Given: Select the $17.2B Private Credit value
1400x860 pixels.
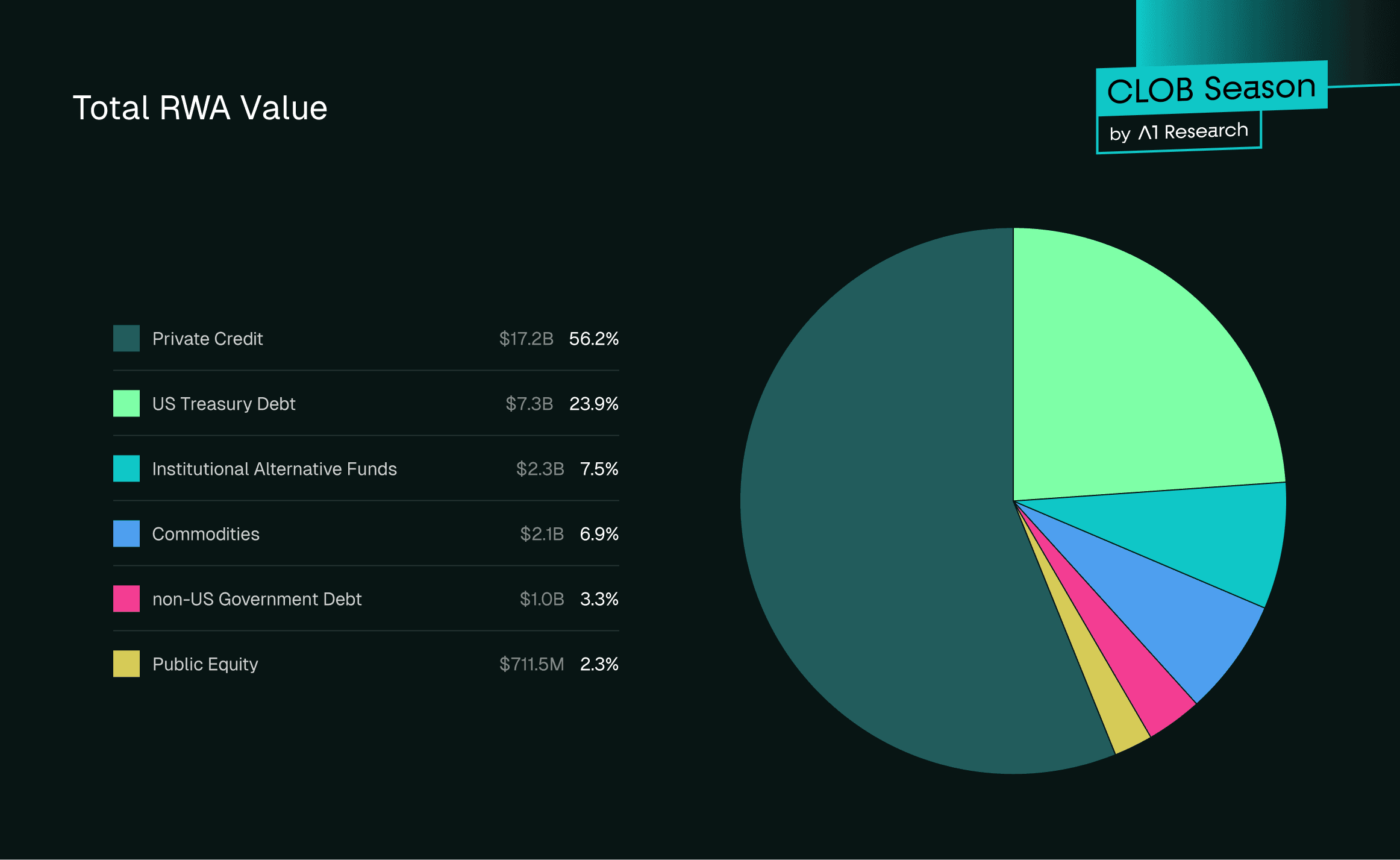Looking at the screenshot, I should coord(527,339).
